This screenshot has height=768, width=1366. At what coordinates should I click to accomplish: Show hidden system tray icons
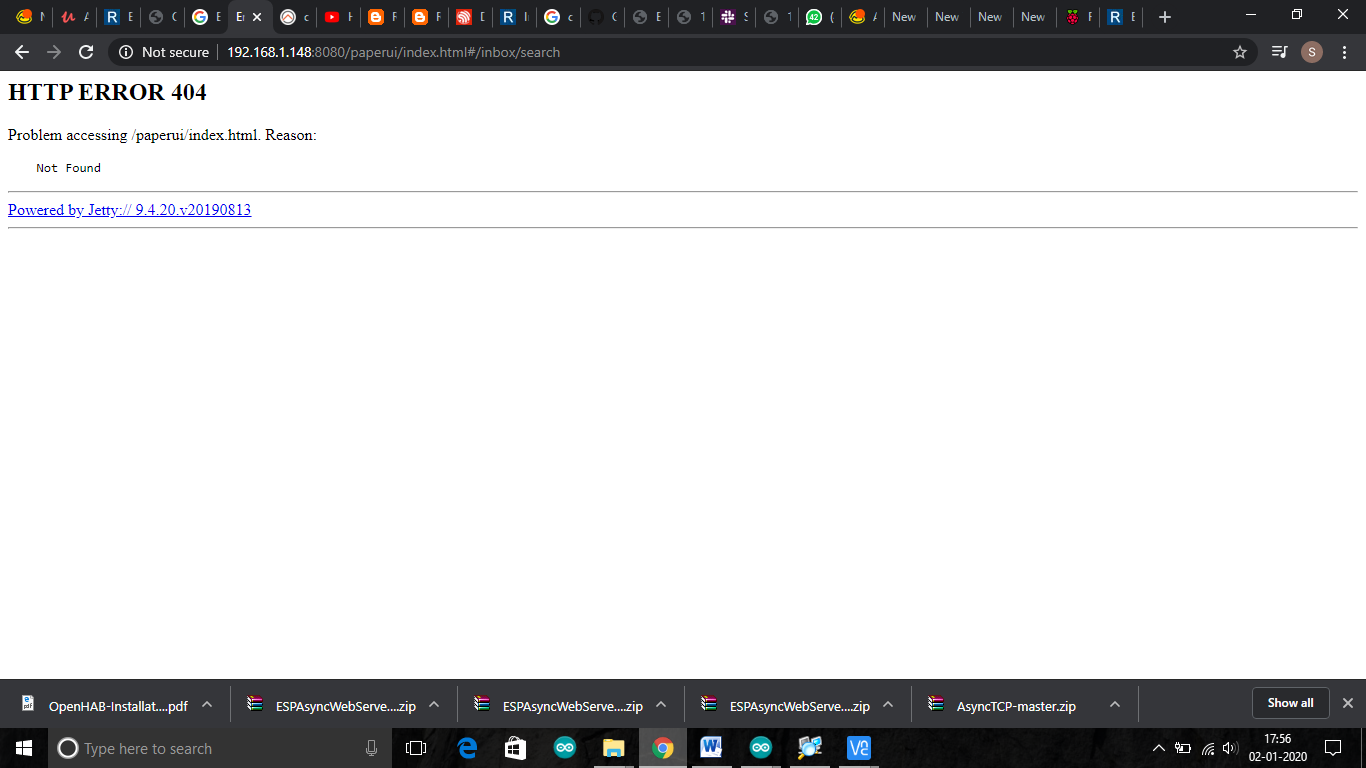1159,748
